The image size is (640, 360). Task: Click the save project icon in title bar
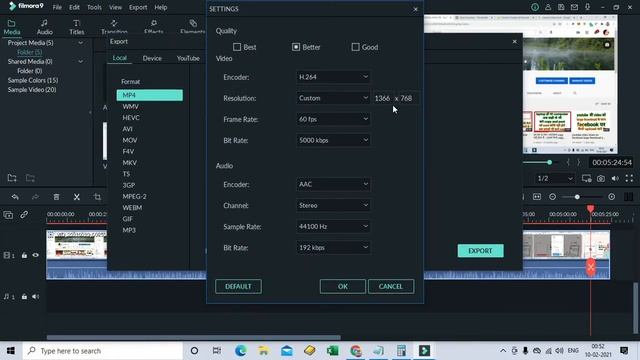(561, 7)
